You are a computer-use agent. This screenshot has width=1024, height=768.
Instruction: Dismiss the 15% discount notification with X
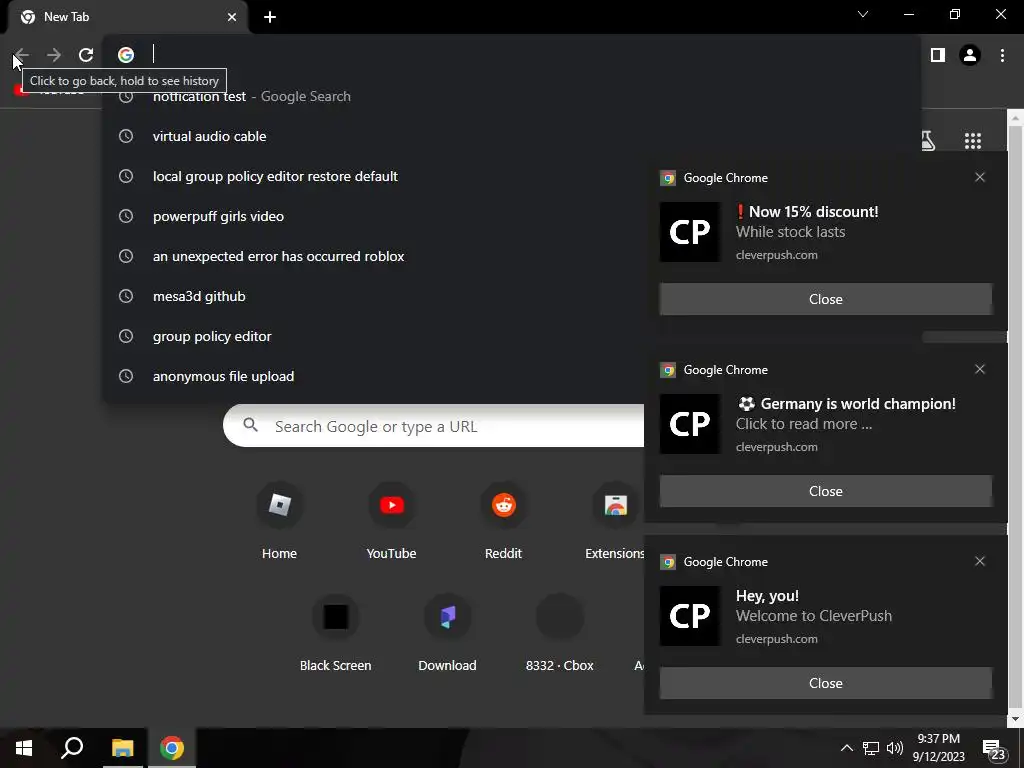pos(980,177)
